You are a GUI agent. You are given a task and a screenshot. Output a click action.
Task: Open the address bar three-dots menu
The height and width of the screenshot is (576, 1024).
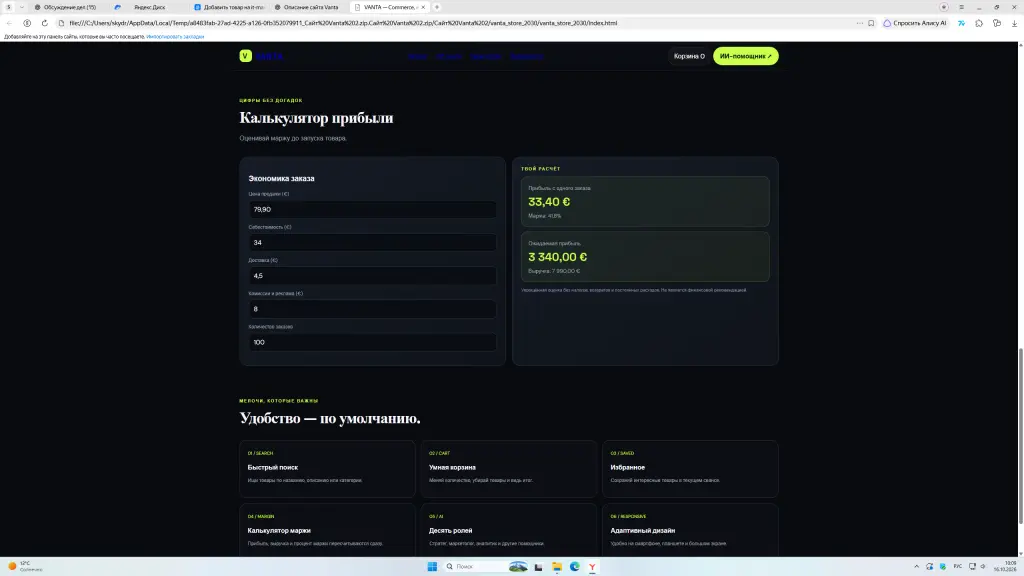coord(859,23)
